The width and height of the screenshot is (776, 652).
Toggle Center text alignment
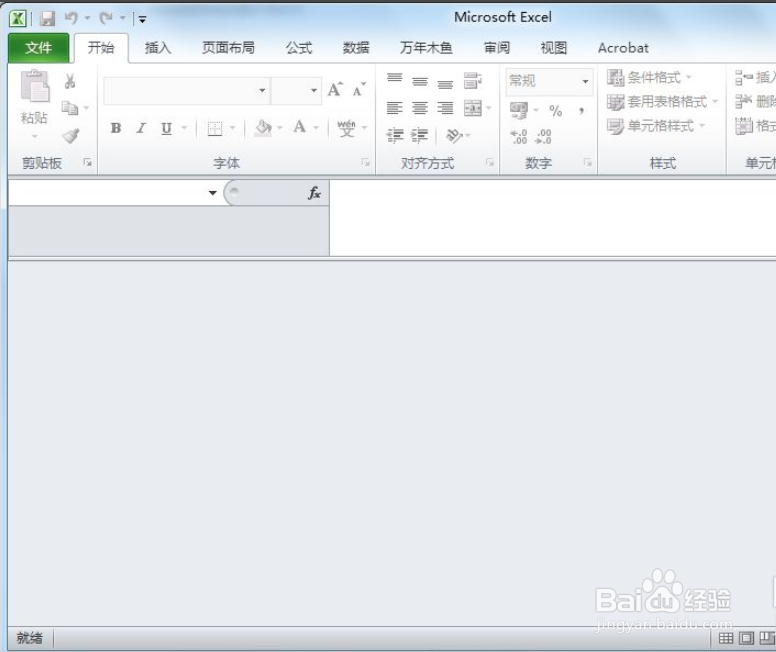pyautogui.click(x=420, y=108)
